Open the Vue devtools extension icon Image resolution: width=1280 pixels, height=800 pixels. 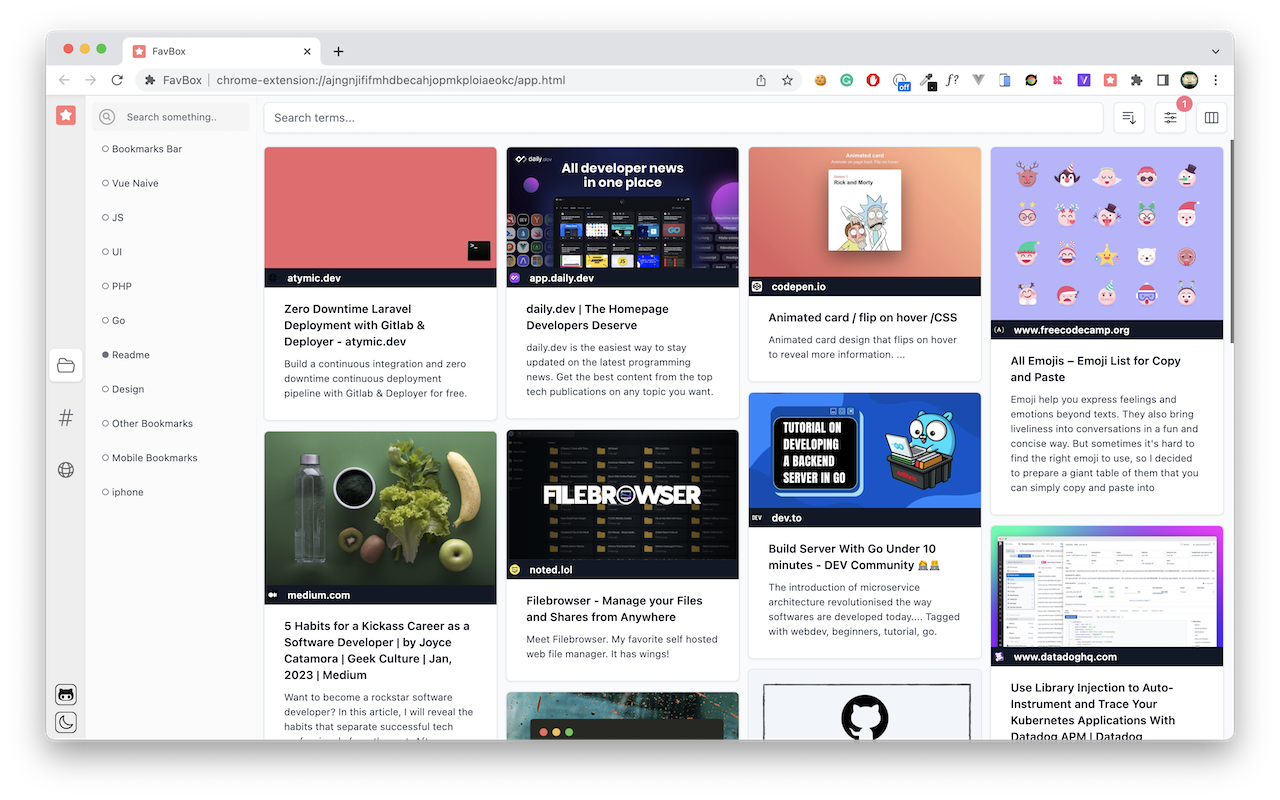pyautogui.click(x=978, y=80)
